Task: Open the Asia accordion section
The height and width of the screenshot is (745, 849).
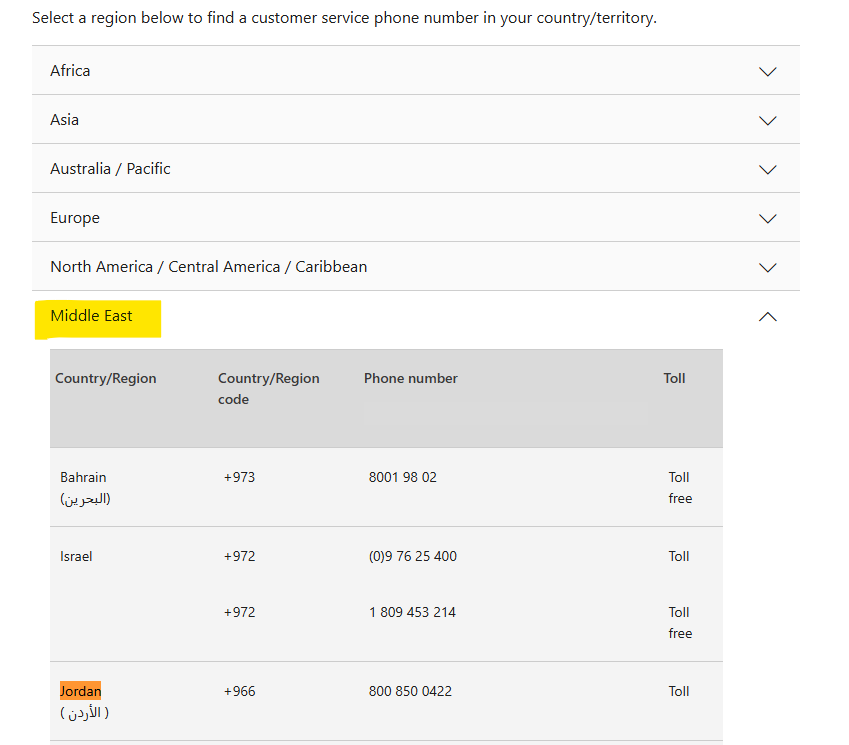Action: 415,120
